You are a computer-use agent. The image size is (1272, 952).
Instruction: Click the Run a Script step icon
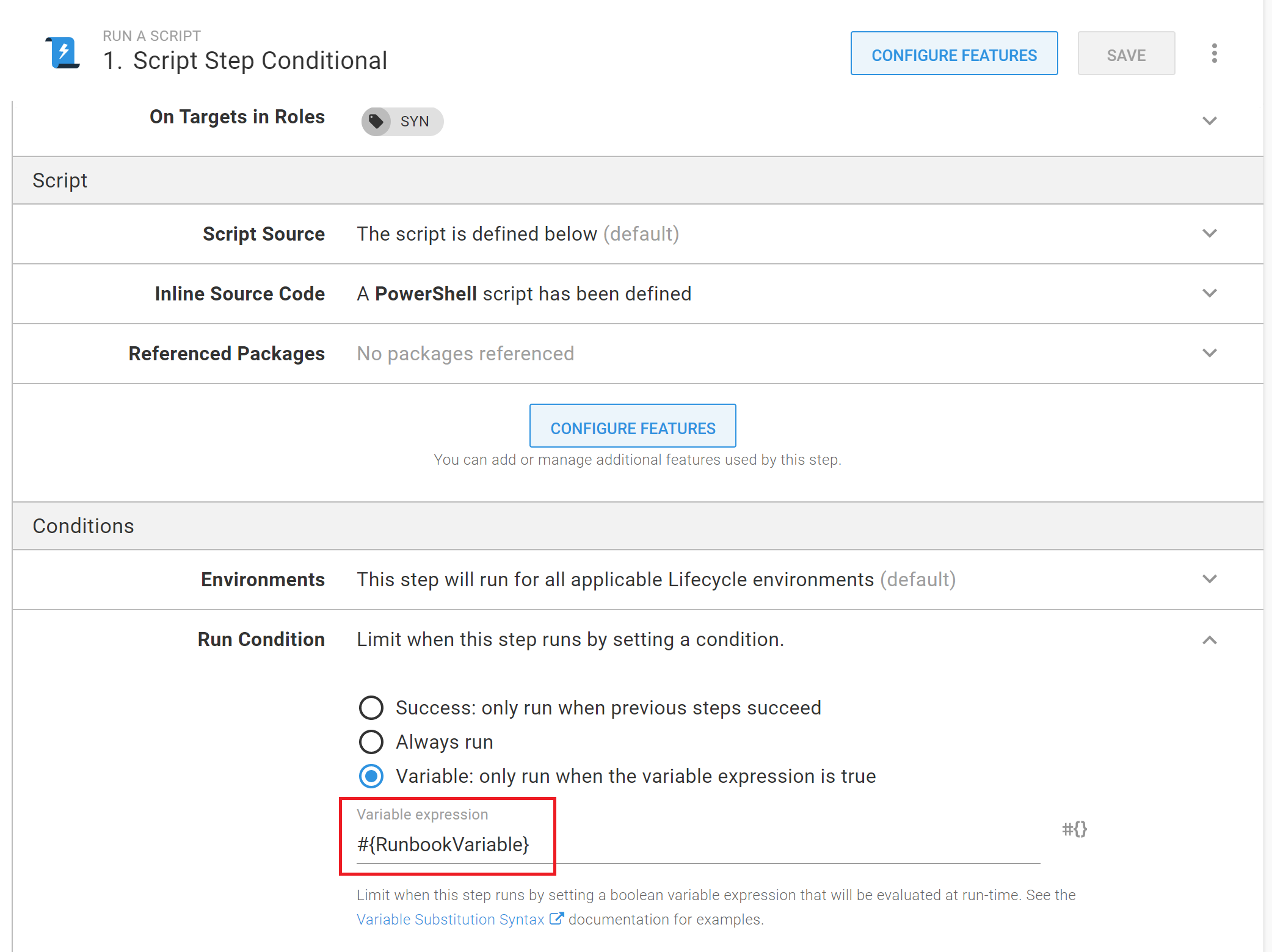pos(63,52)
